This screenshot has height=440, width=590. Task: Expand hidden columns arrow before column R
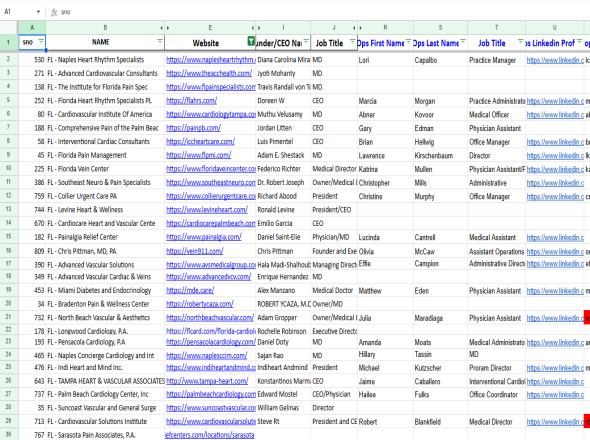coord(360,28)
